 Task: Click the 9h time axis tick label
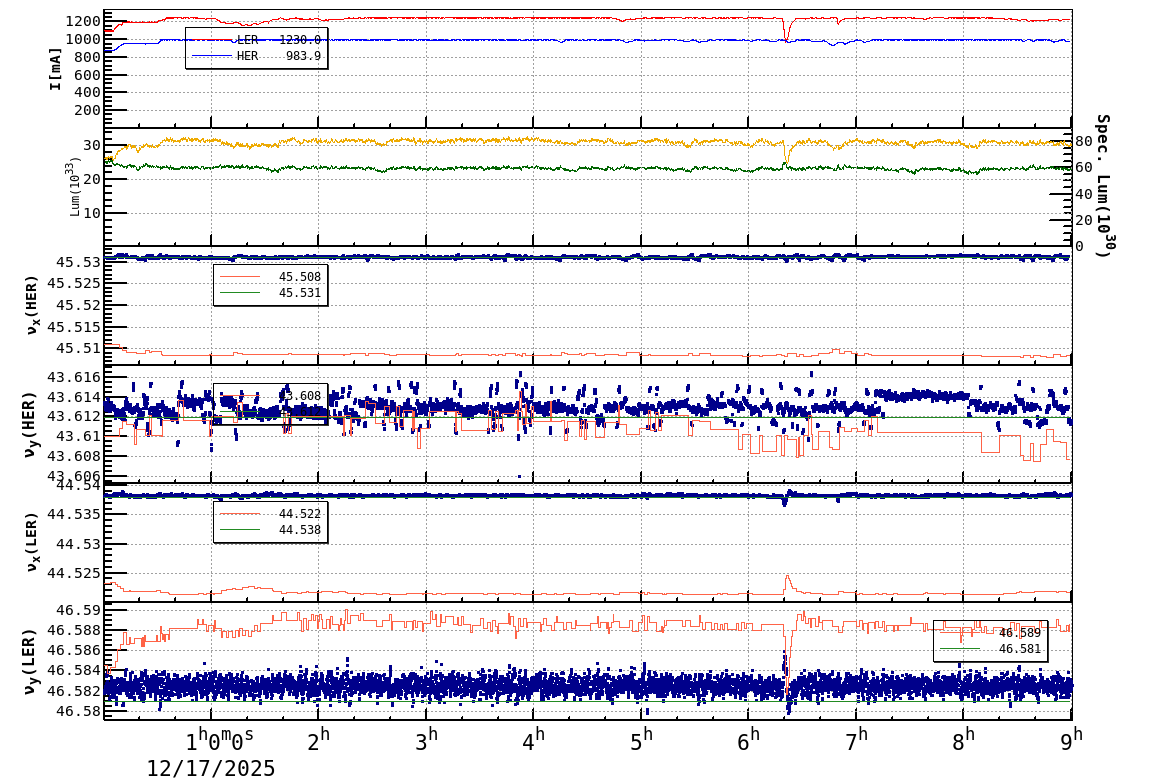pos(1071,741)
